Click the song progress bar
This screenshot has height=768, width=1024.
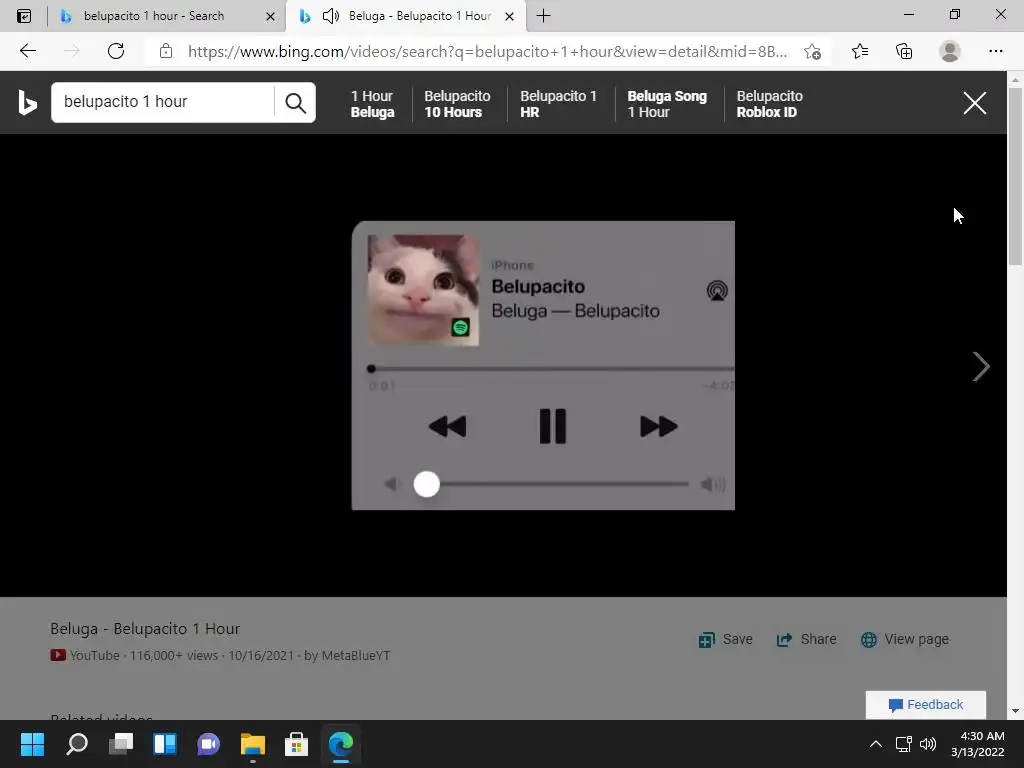click(x=552, y=369)
